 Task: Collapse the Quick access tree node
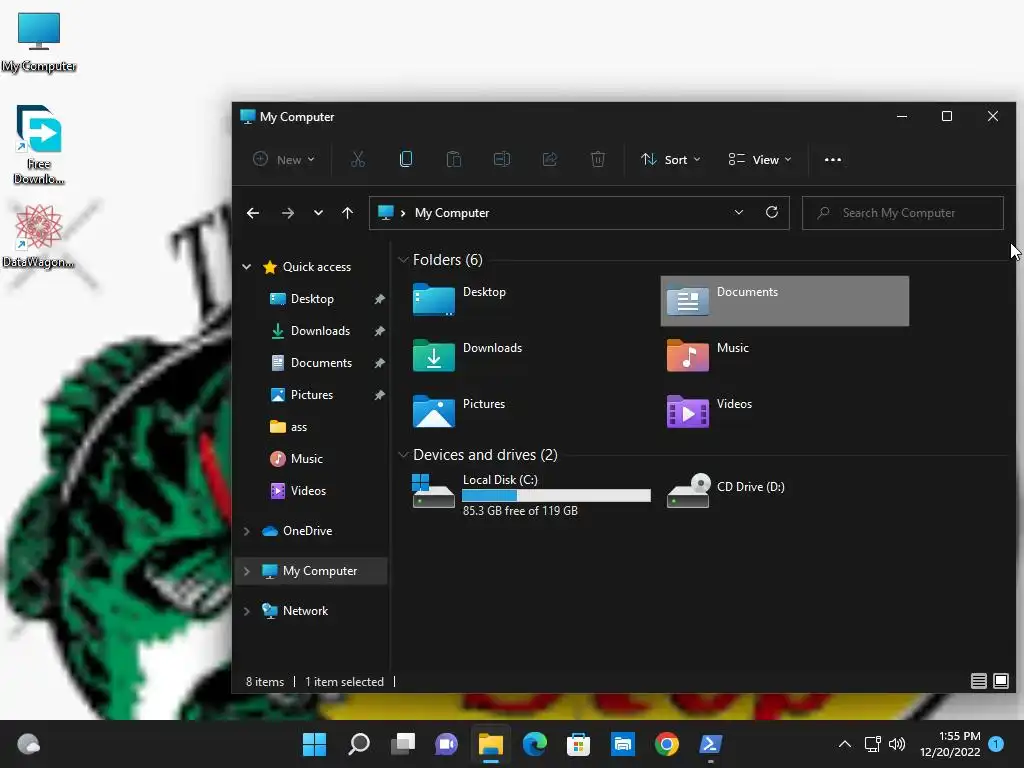pyautogui.click(x=247, y=266)
